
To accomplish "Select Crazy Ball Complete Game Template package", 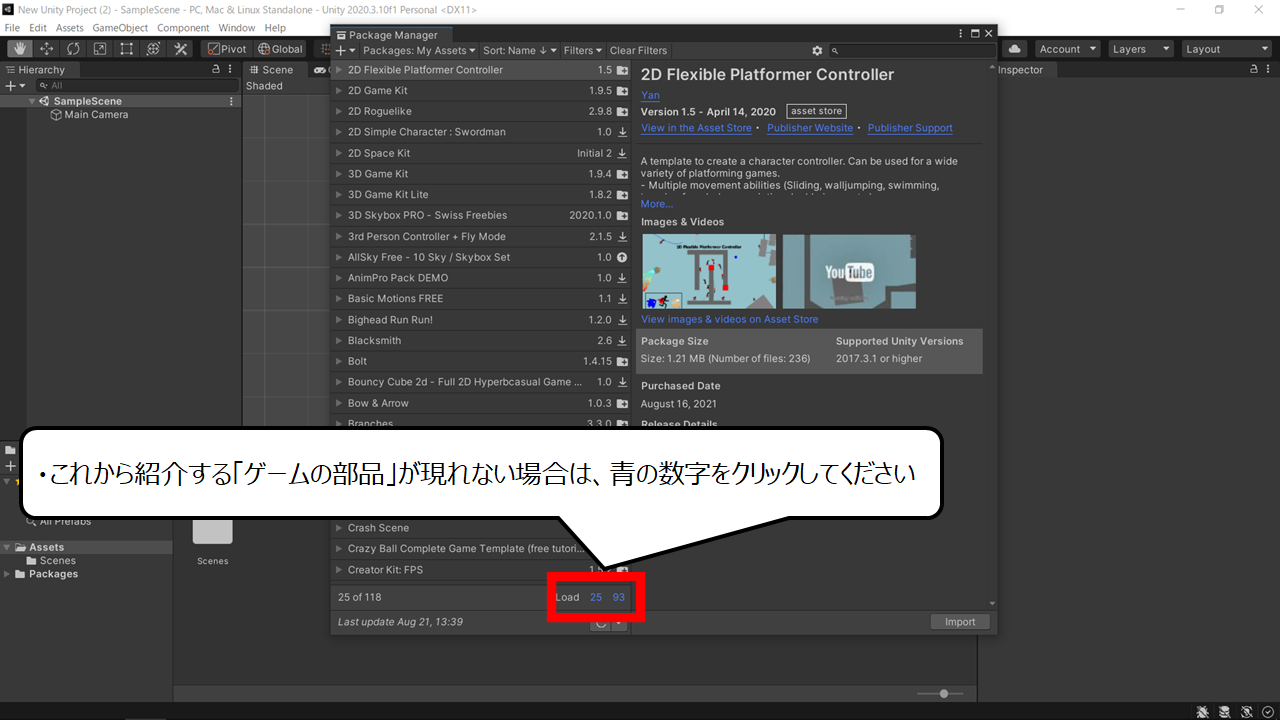I will click(481, 549).
